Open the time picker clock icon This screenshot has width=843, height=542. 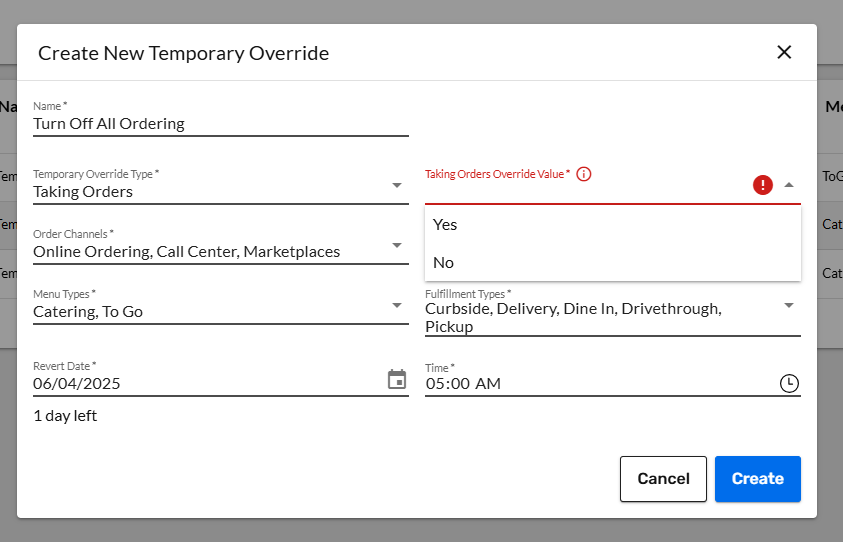789,383
